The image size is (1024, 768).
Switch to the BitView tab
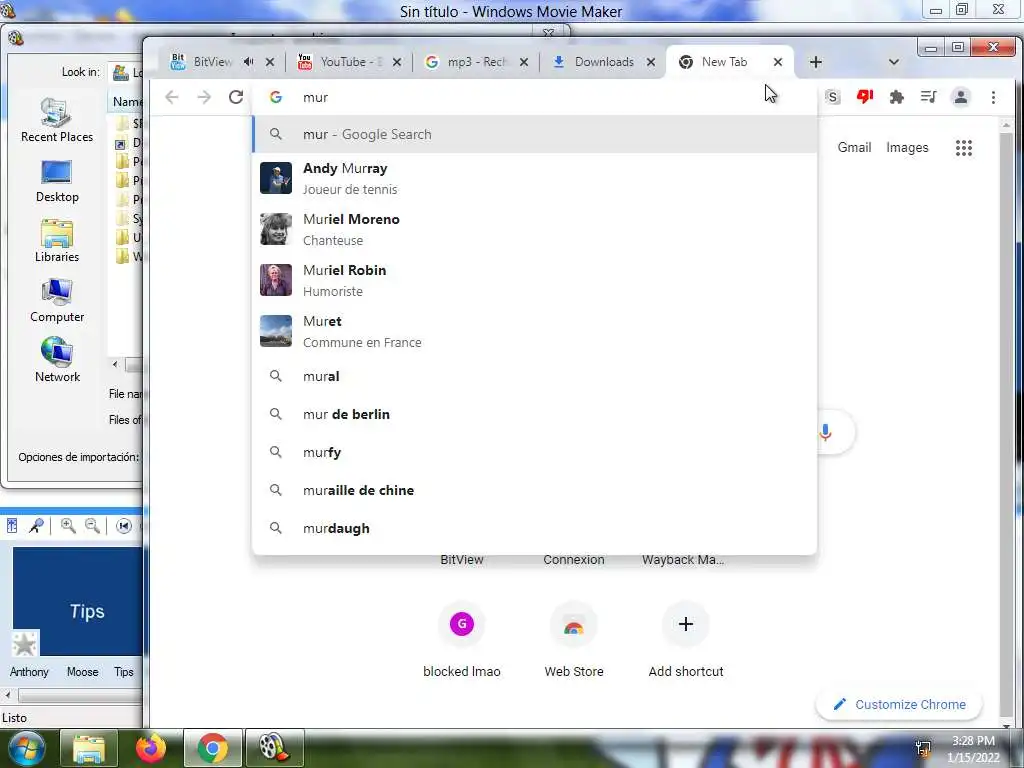click(x=212, y=62)
